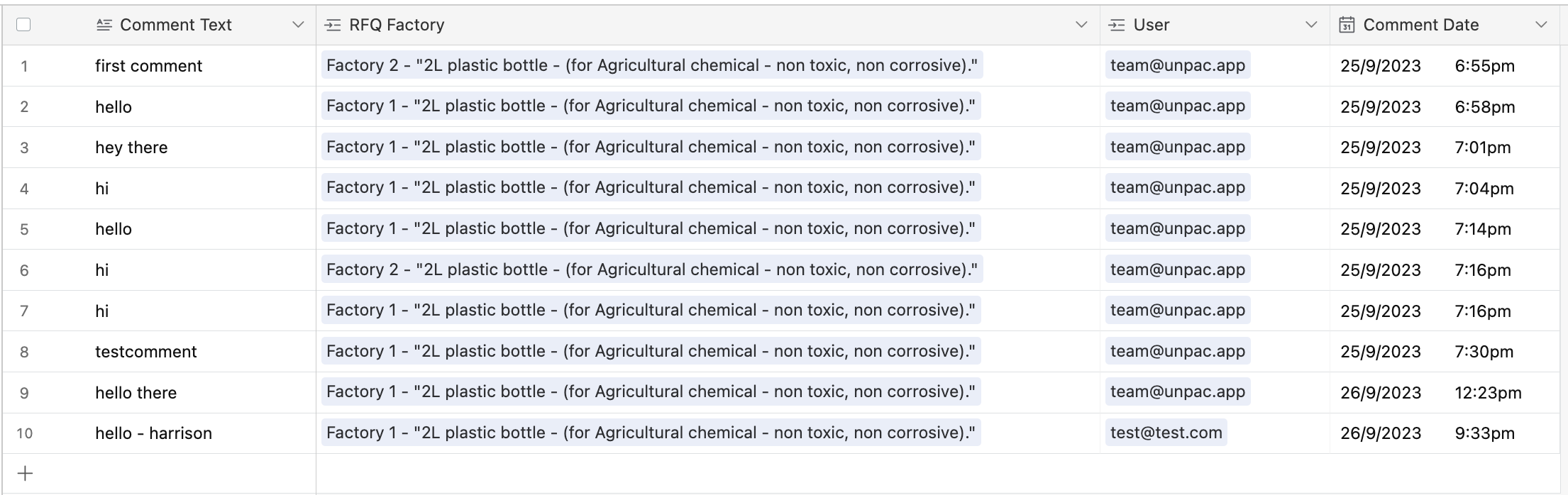Open Comment Text column dropdown arrow

[x=298, y=25]
